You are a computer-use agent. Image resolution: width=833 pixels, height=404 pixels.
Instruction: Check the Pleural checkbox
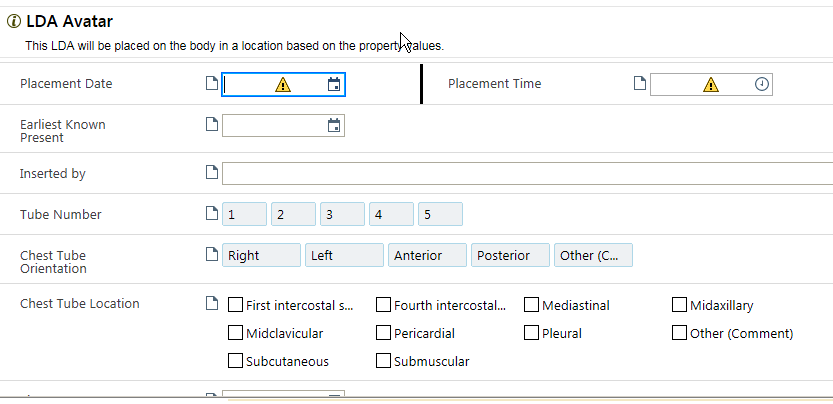(531, 333)
